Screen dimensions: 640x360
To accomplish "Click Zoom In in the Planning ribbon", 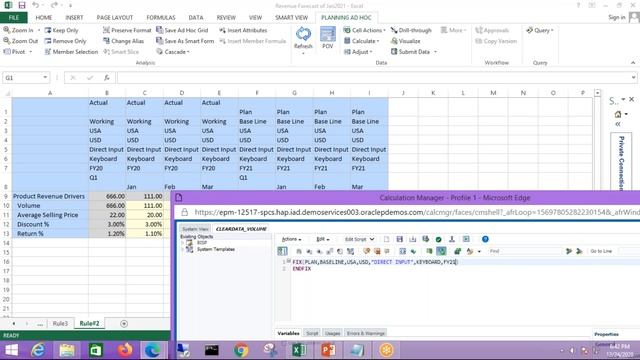I will pos(18,30).
